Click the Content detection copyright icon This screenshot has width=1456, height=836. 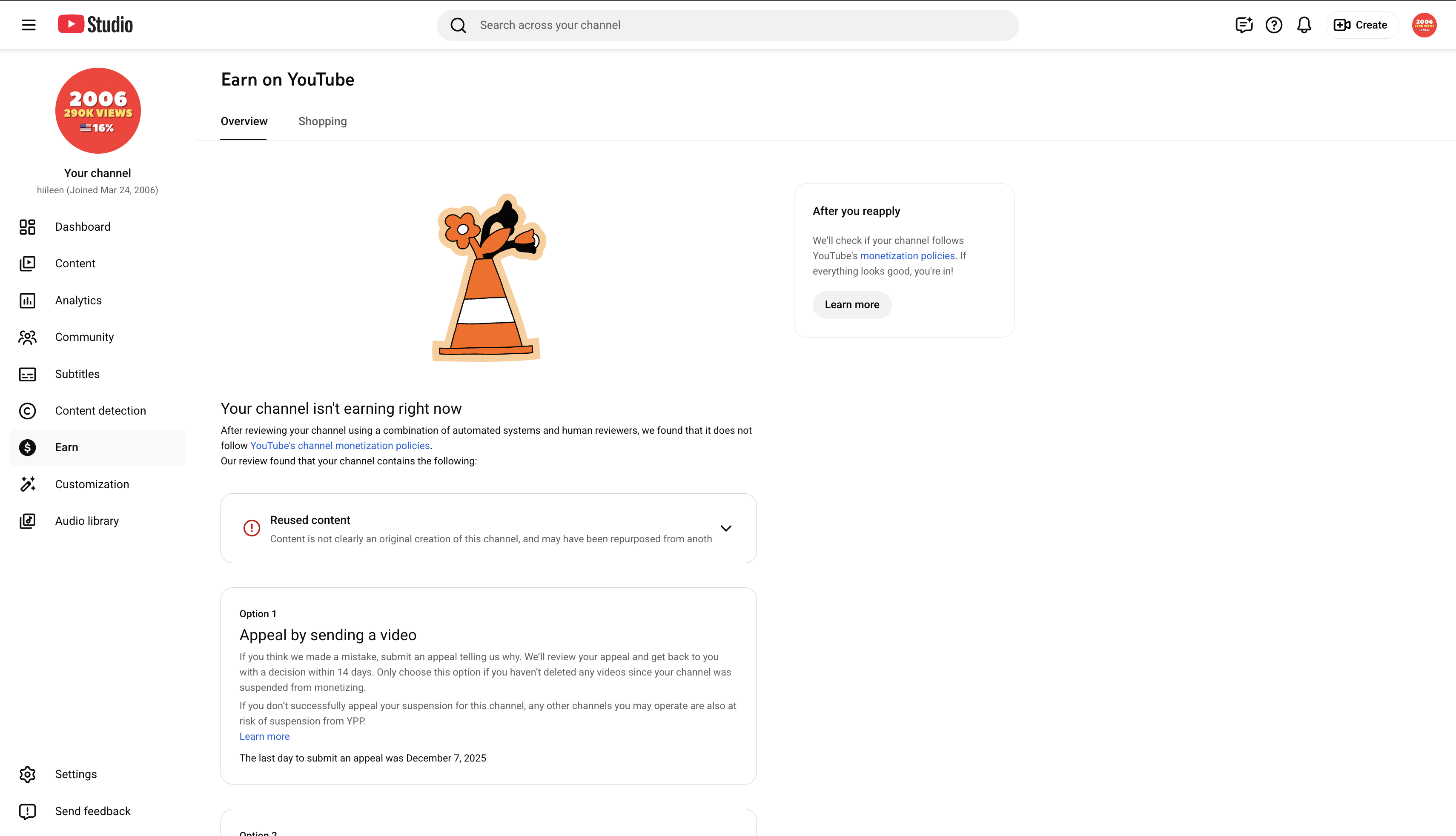pyautogui.click(x=28, y=411)
